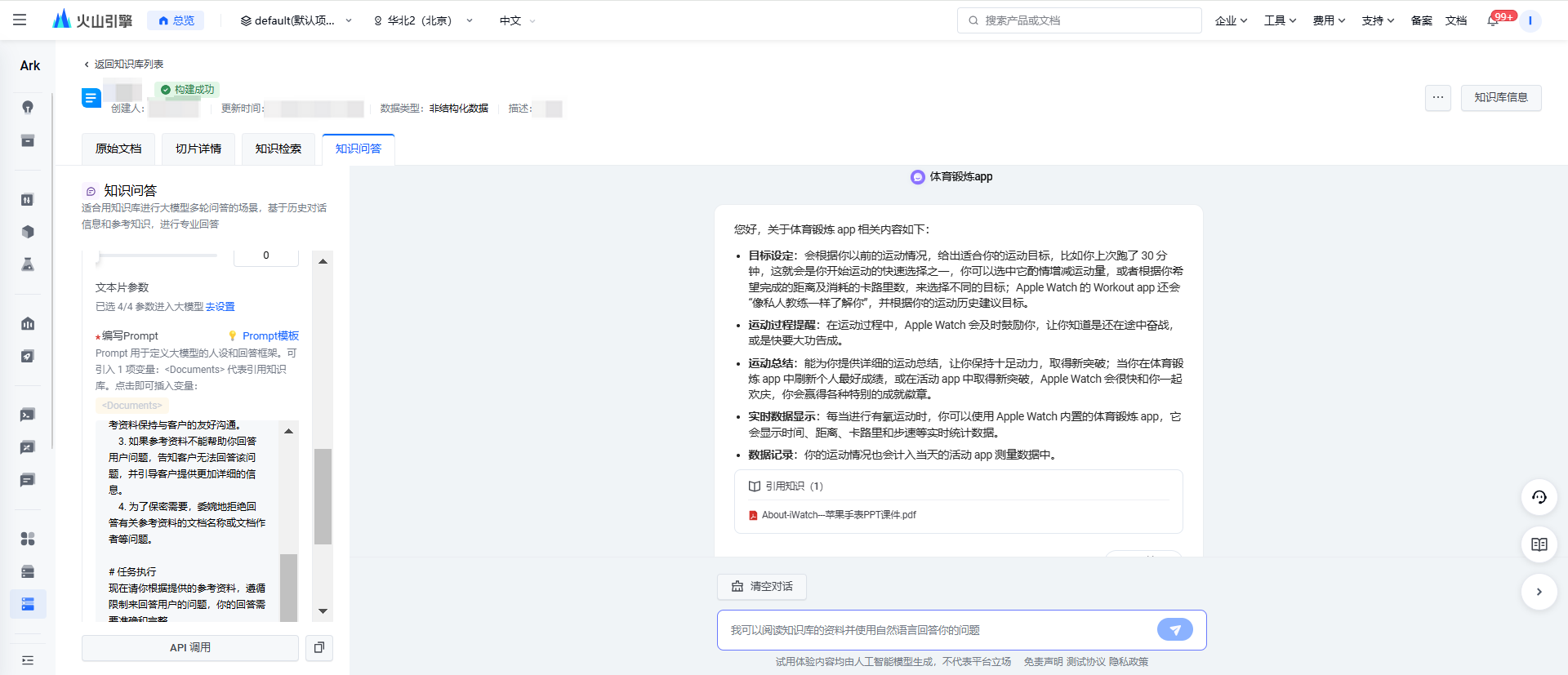1568x675 pixels.
Task: Switch to the 知识检索 tab
Action: [x=278, y=149]
